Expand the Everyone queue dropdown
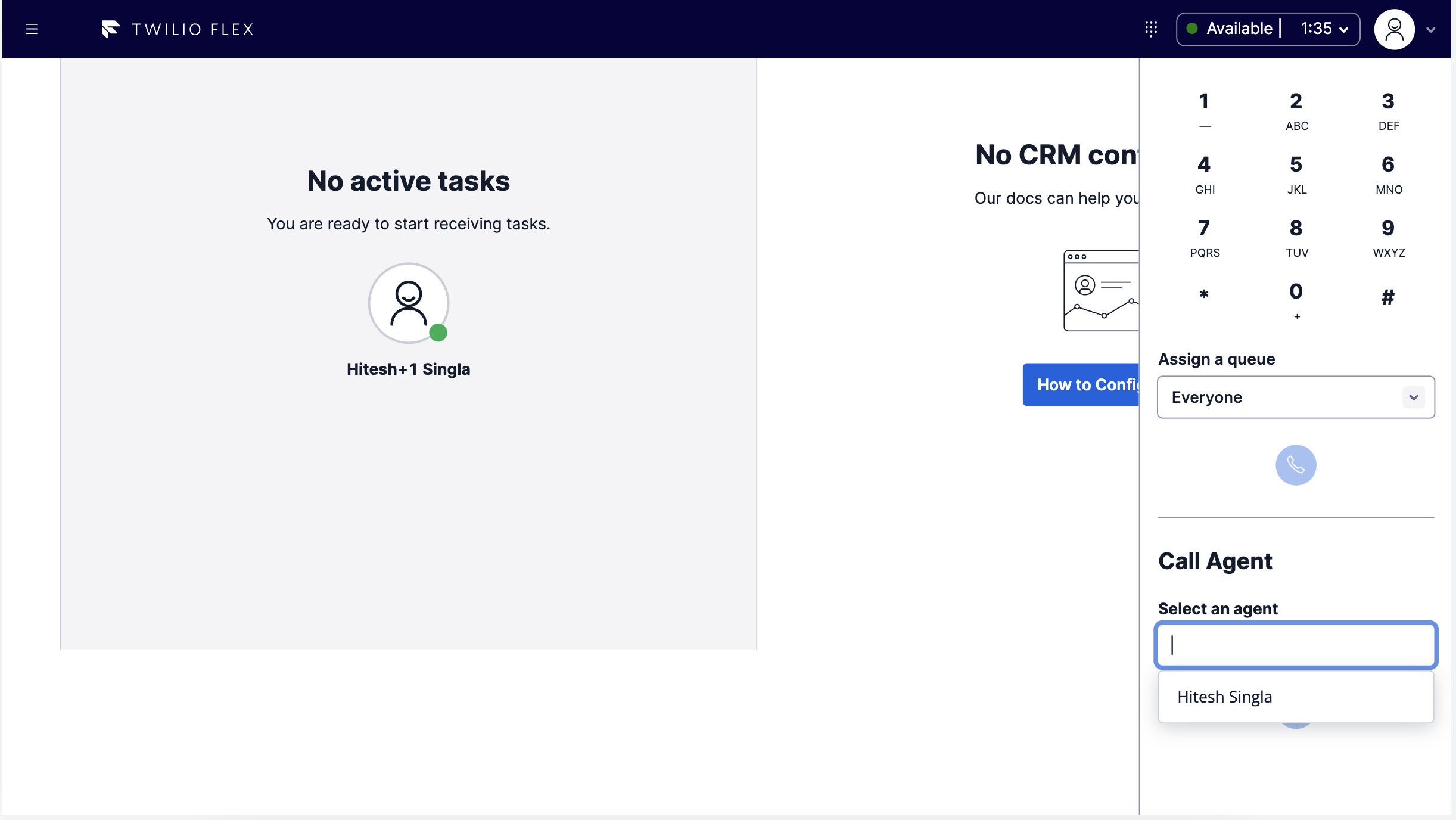This screenshot has width=1456, height=820. (1296, 397)
